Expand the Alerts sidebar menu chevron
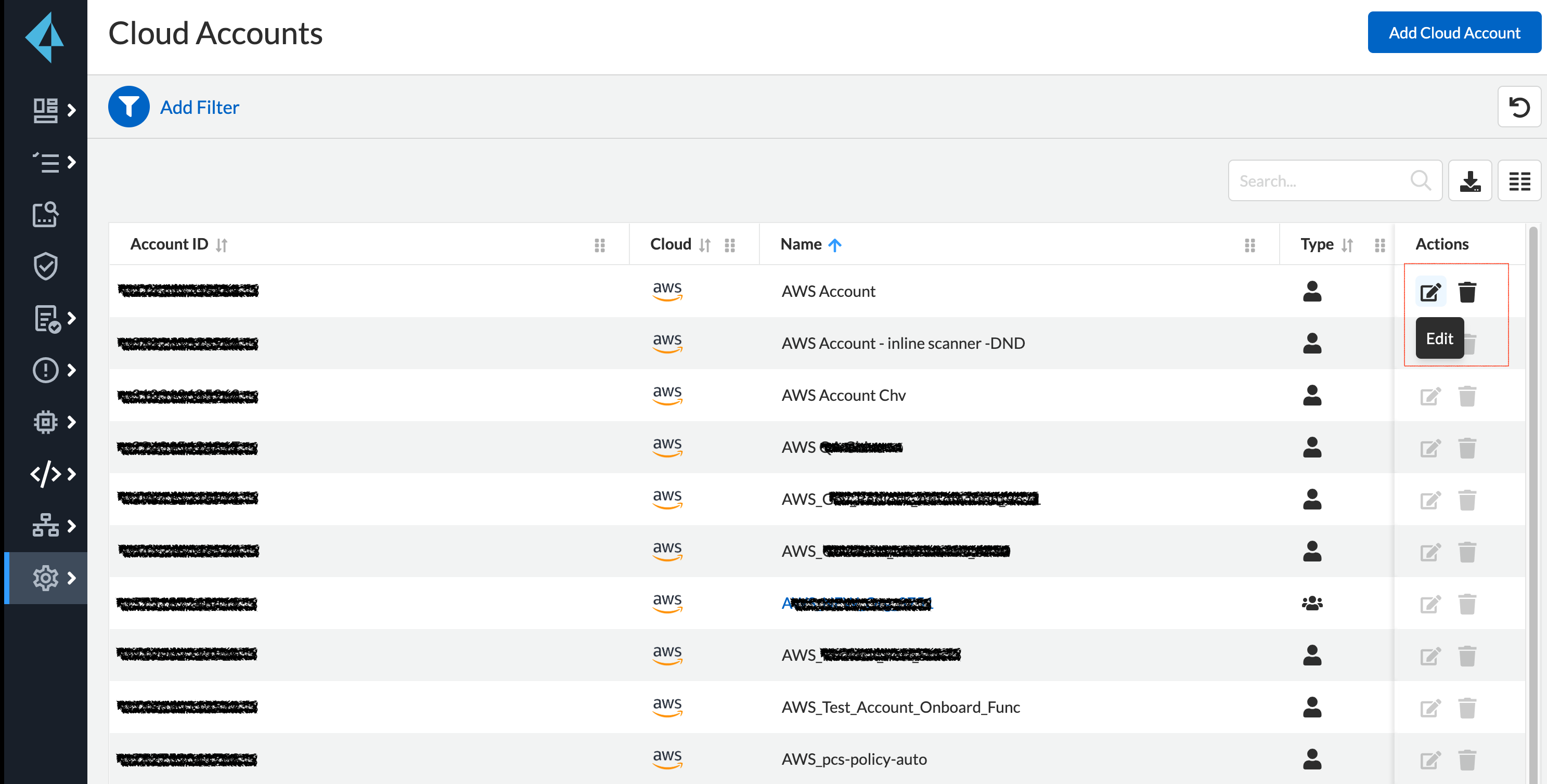 (72, 370)
